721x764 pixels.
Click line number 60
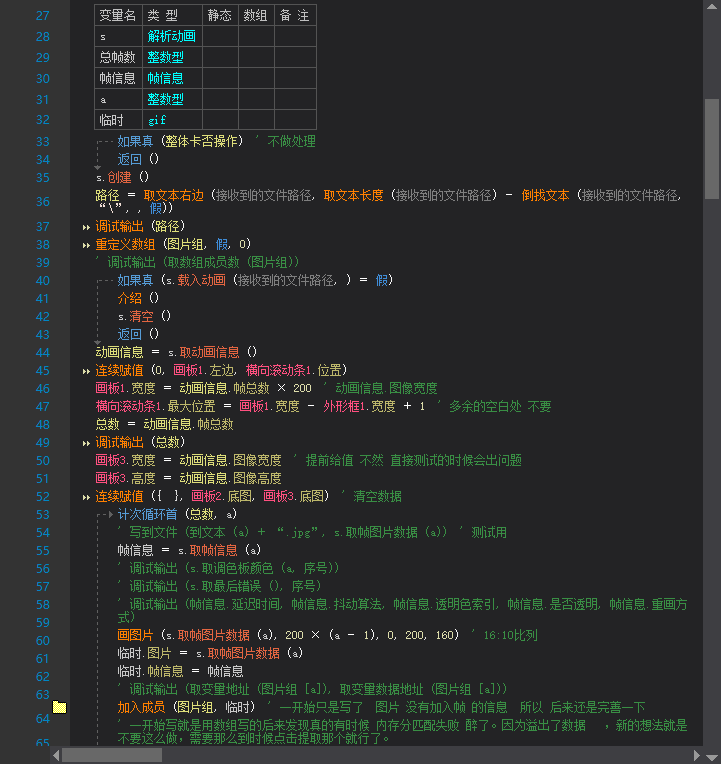pyautogui.click(x=43, y=641)
